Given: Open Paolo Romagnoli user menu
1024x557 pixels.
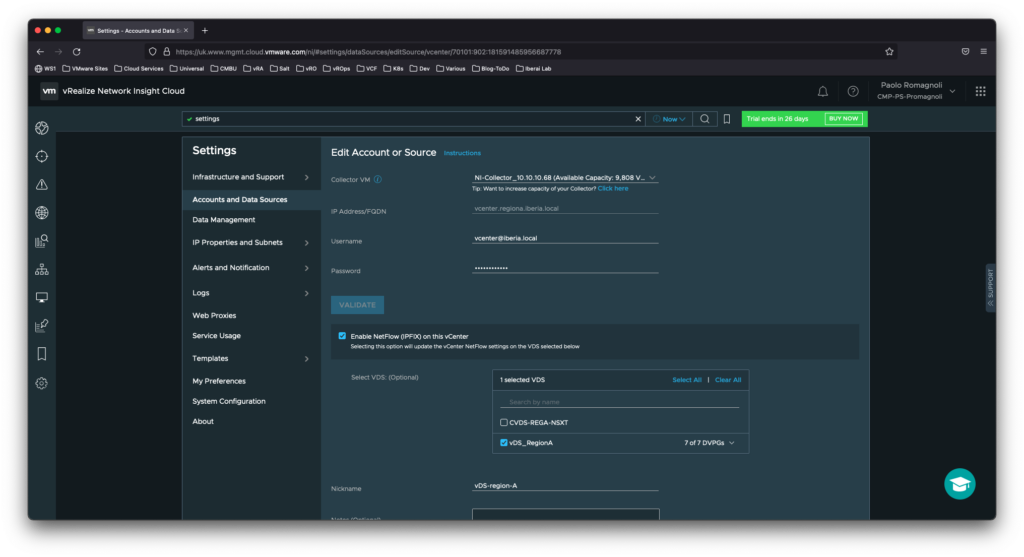Looking at the screenshot, I should [916, 91].
